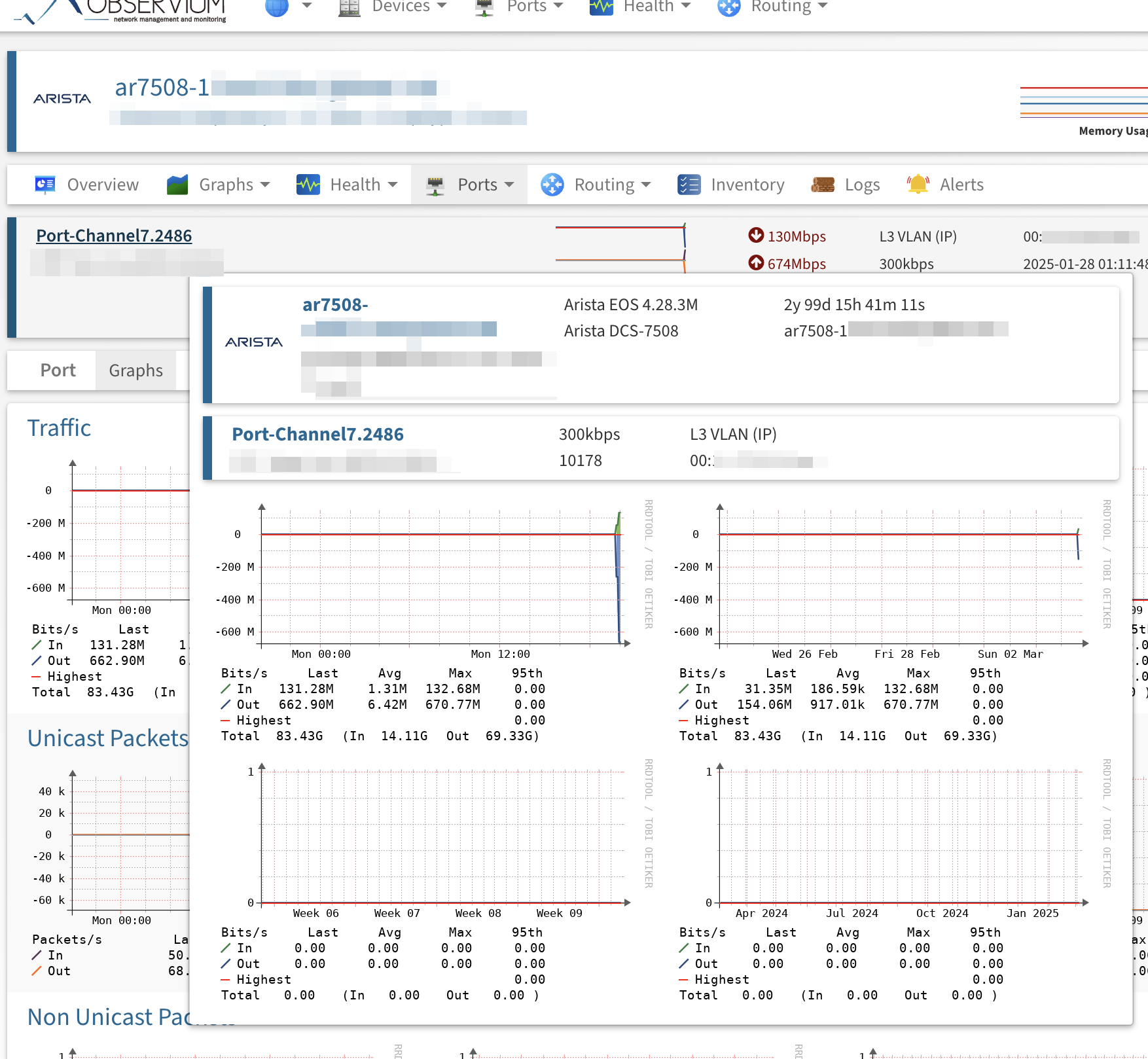Click the Graphs landscape icon in device tabs
This screenshot has width=1148, height=1059.
(177, 185)
